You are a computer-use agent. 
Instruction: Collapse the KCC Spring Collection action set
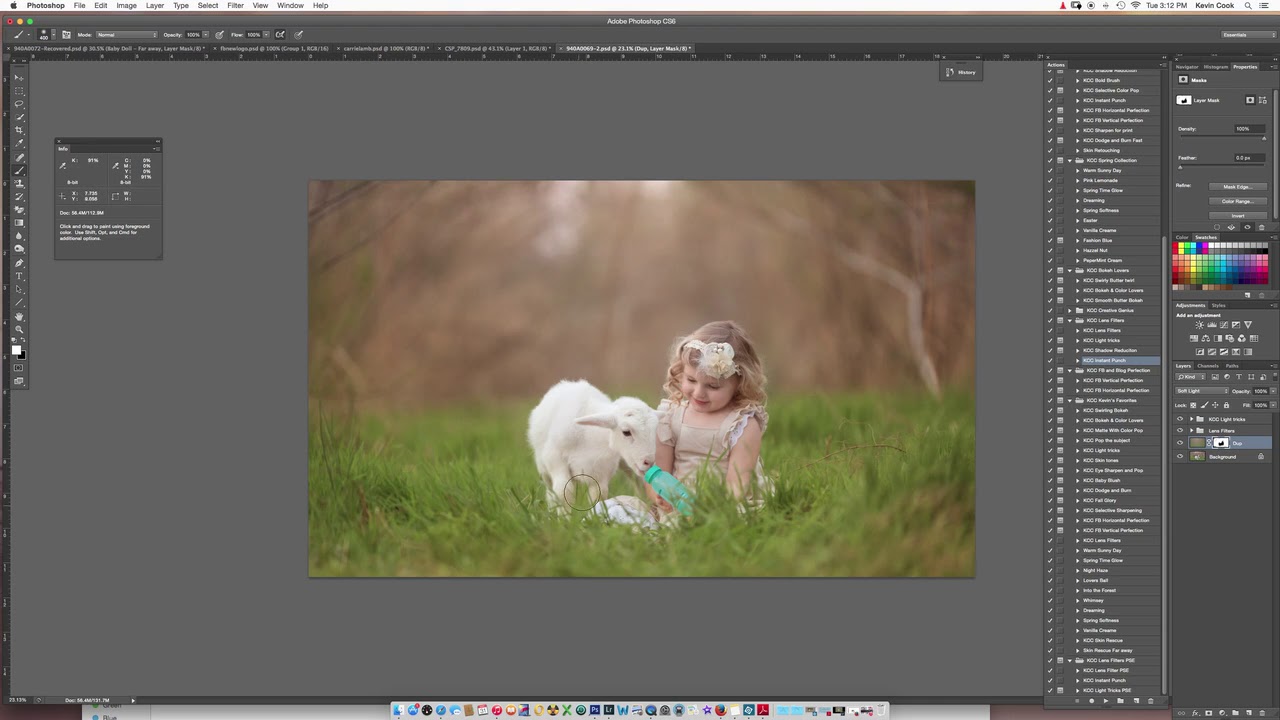click(1070, 160)
